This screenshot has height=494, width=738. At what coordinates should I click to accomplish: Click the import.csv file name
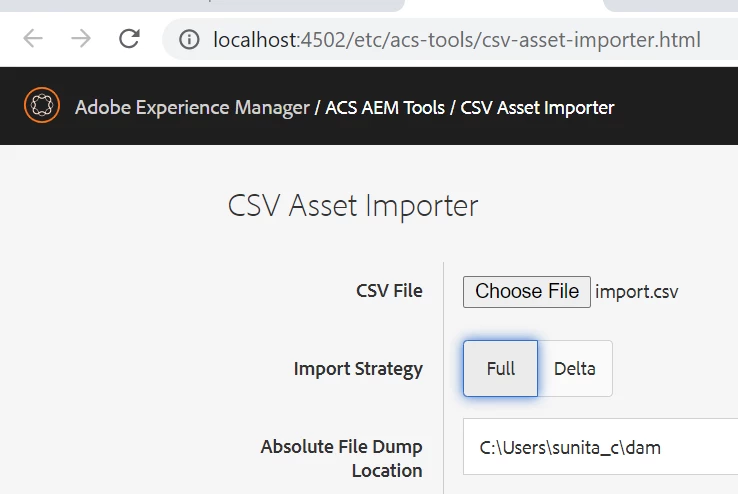pos(636,291)
